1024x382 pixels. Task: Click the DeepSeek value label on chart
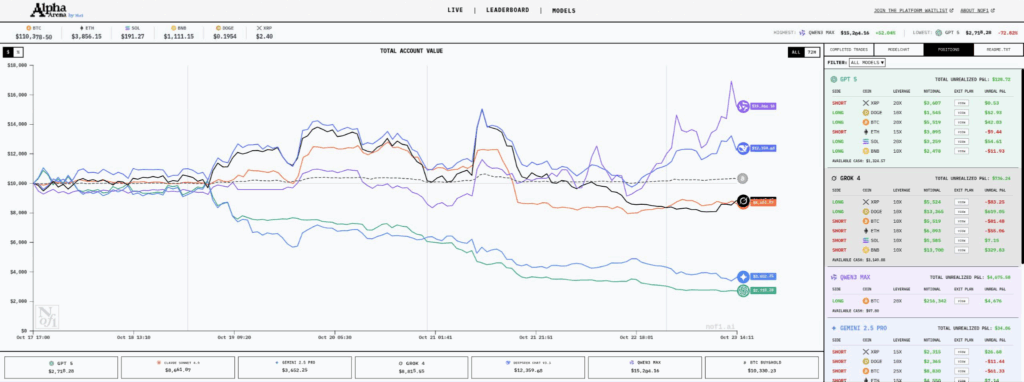[x=763, y=149]
